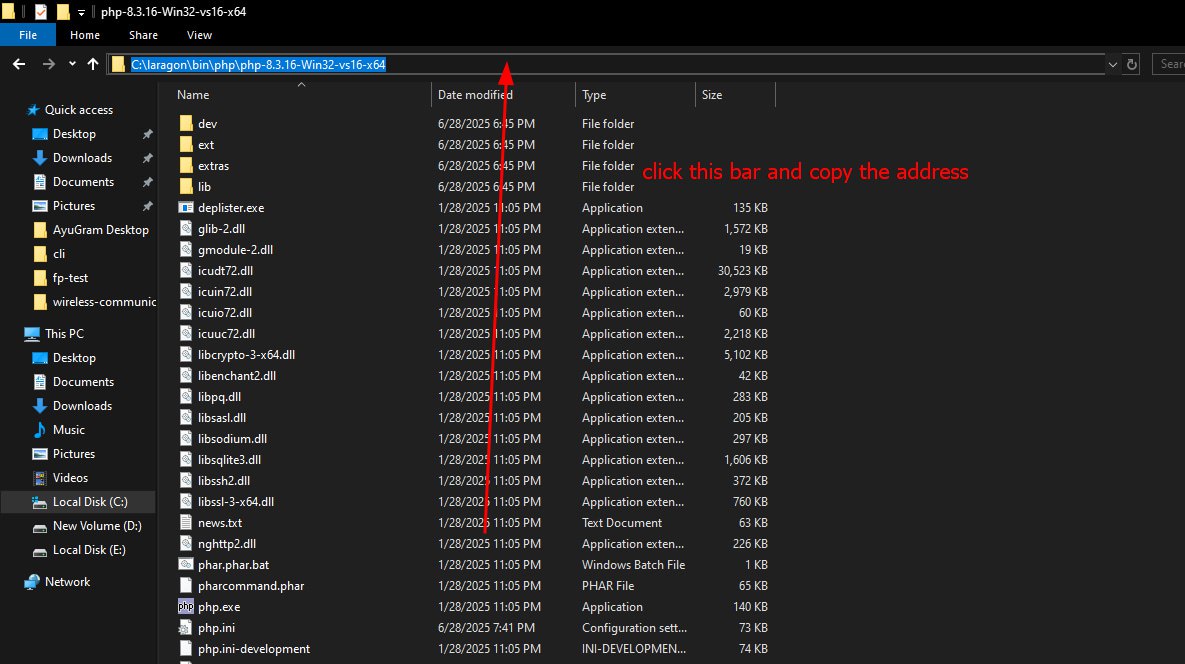
Task: Select php.exe application icon
Action: (x=186, y=607)
